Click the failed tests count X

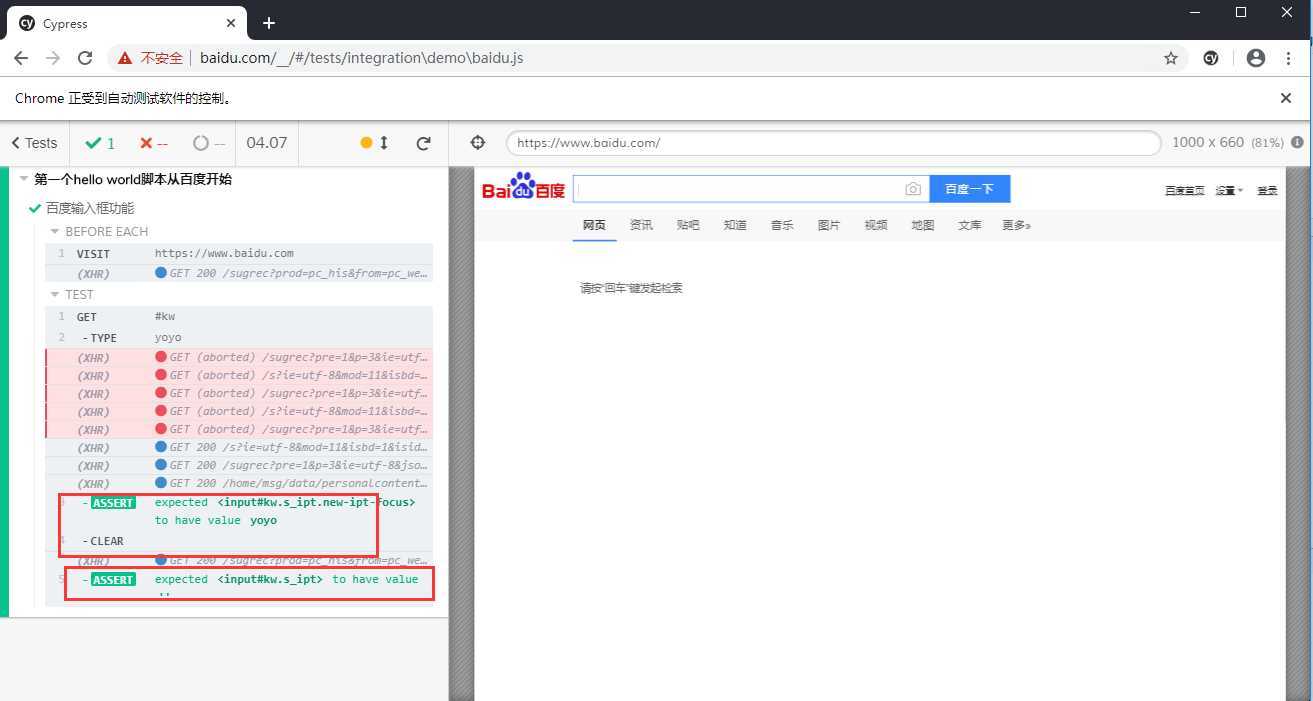pos(153,143)
